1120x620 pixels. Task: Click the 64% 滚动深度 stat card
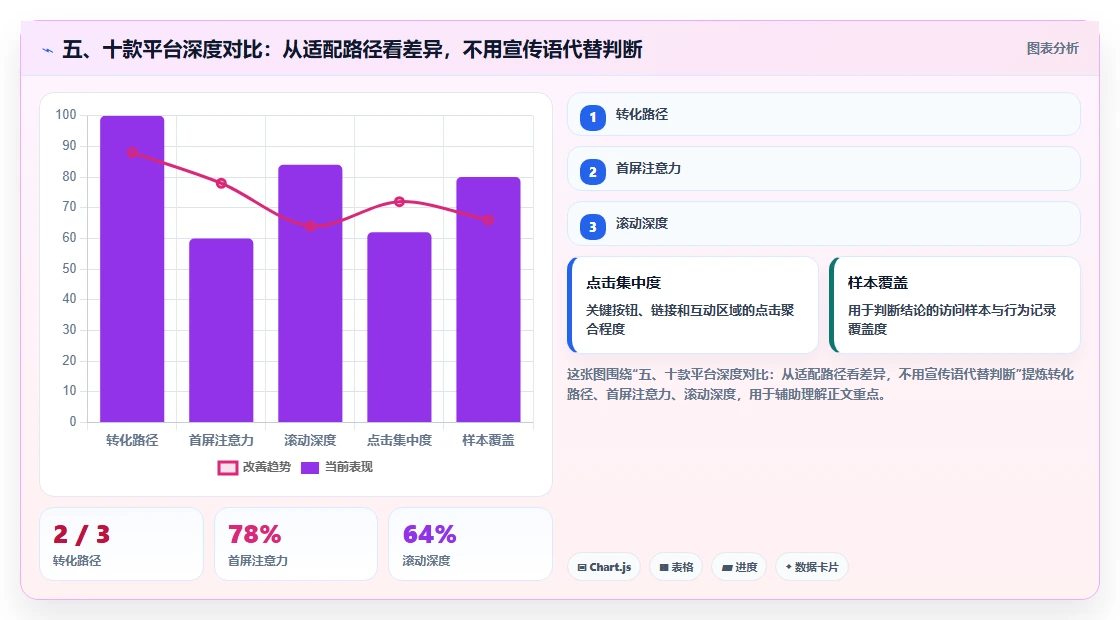click(x=470, y=544)
